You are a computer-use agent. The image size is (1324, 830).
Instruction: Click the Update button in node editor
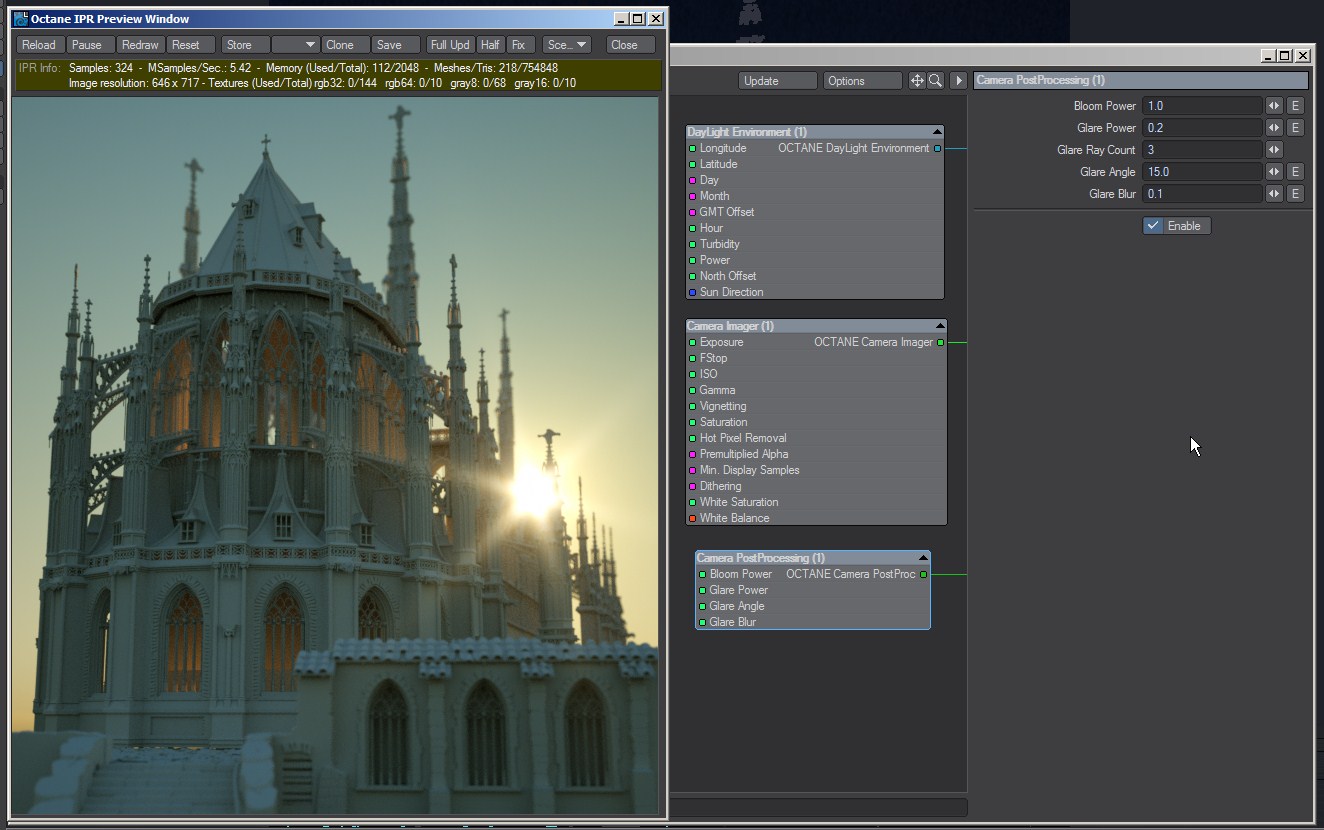pyautogui.click(x=777, y=81)
